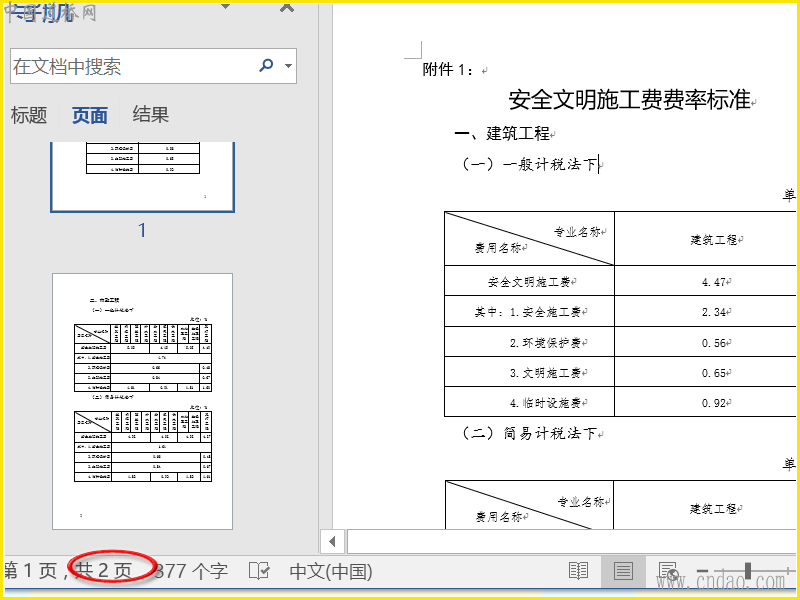Open navigation pane options dropdown arrow

pos(225,6)
